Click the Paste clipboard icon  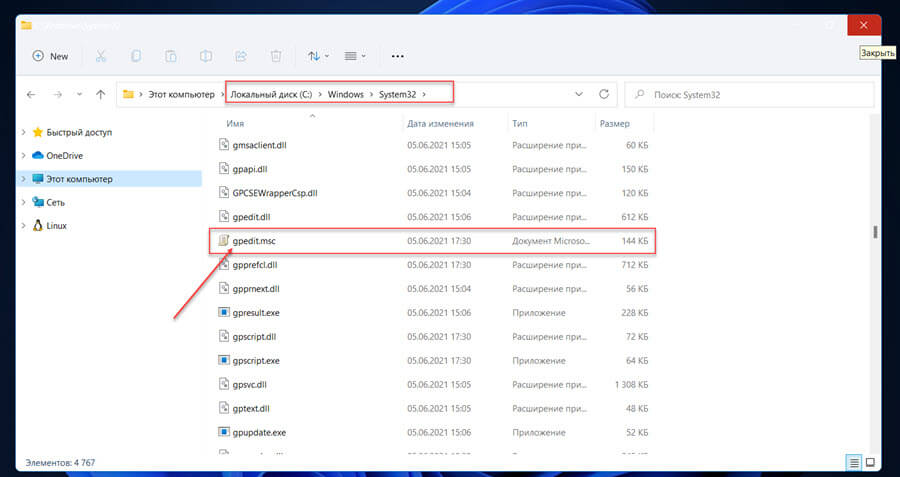tap(171, 56)
